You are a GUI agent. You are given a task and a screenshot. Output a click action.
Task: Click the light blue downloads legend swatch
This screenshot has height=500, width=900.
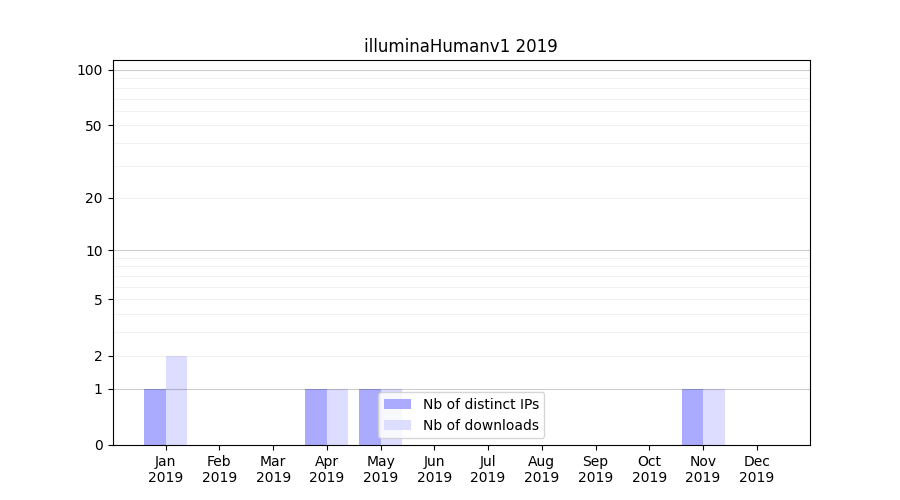tap(397, 426)
